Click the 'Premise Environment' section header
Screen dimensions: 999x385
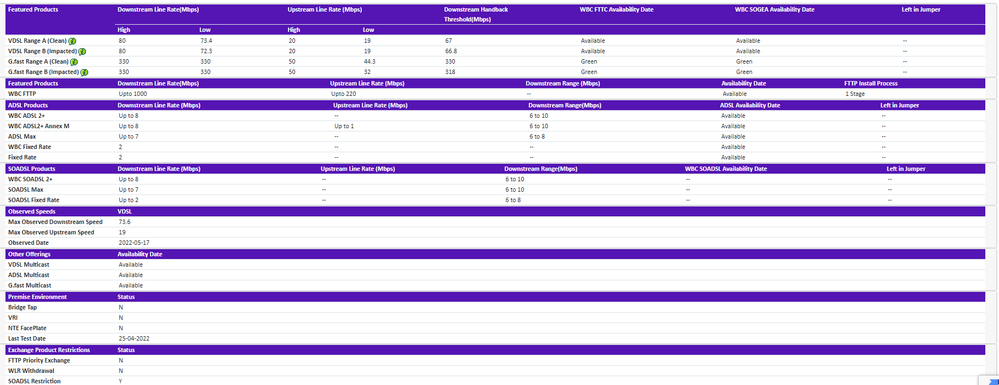pos(37,296)
